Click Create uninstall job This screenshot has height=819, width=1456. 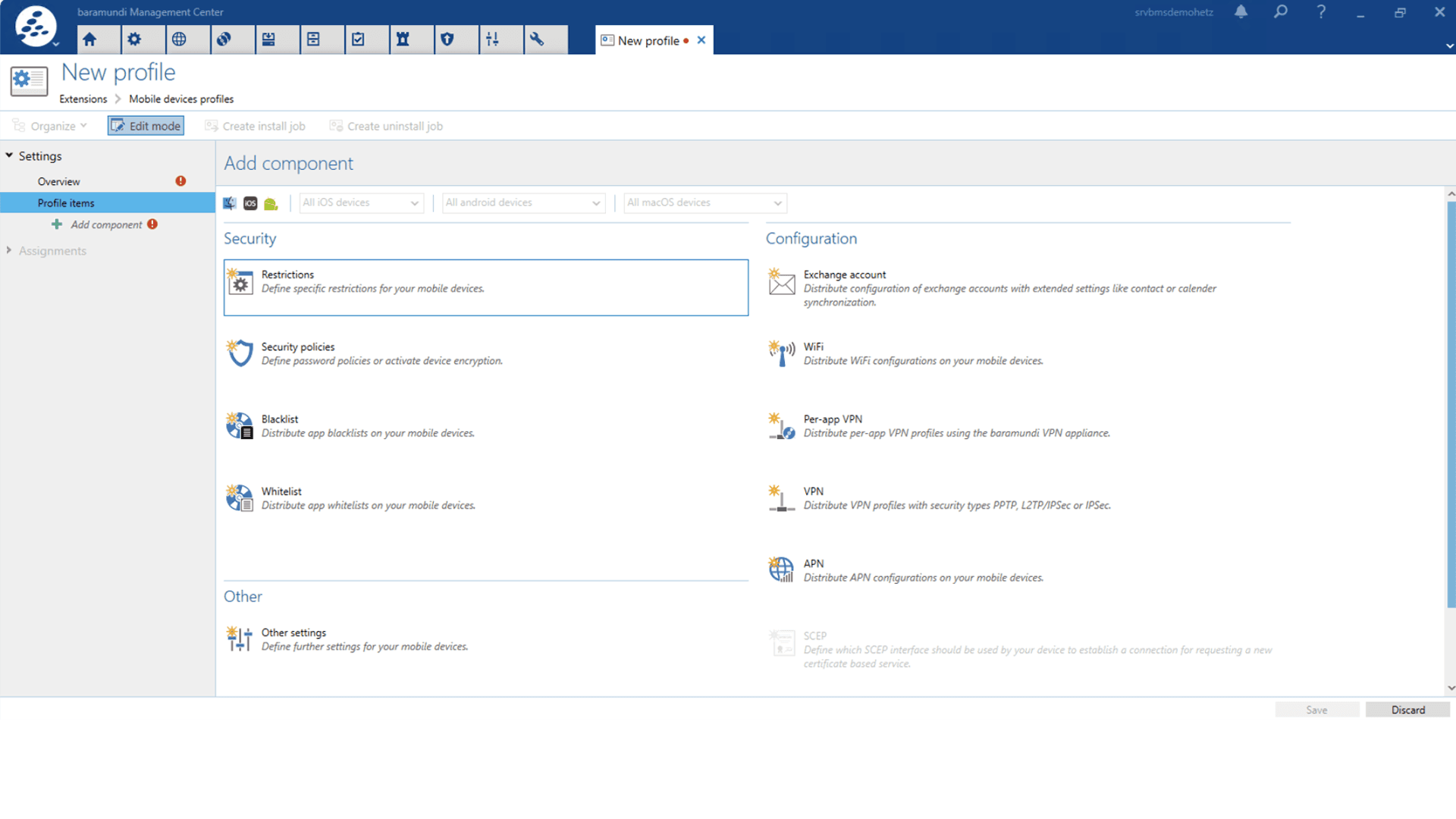[386, 126]
